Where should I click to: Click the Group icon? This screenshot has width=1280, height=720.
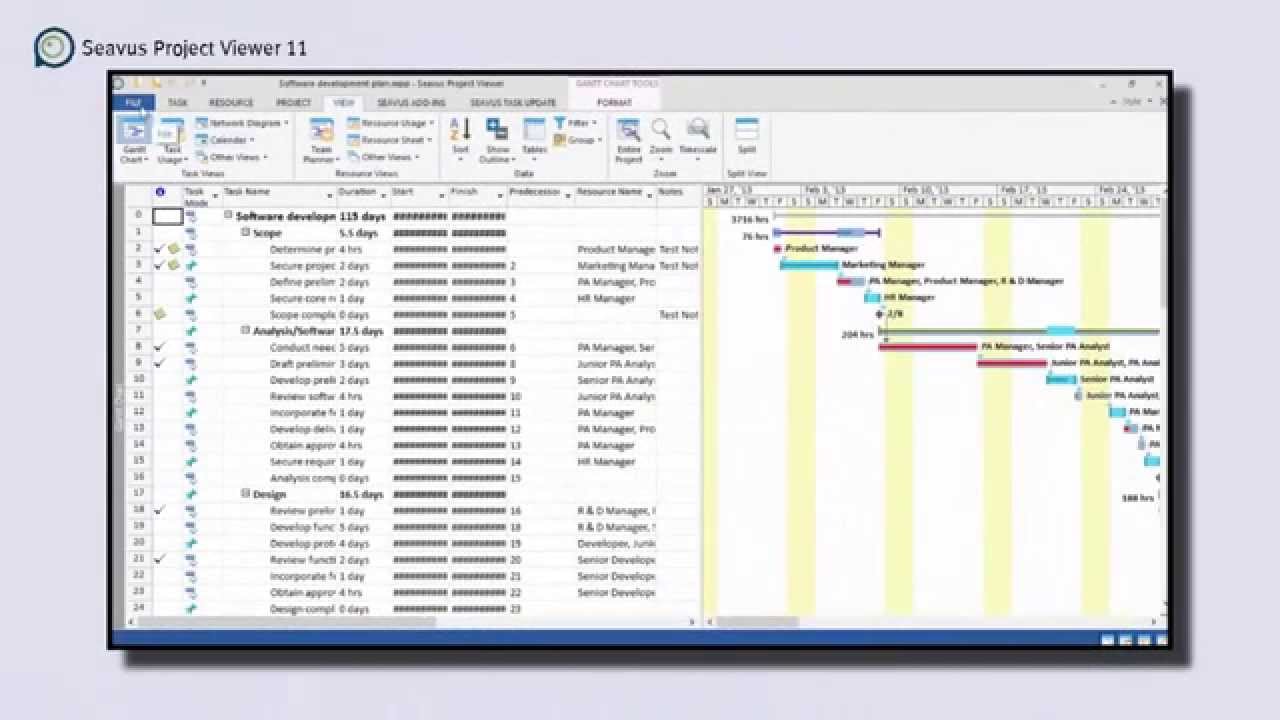click(x=560, y=140)
